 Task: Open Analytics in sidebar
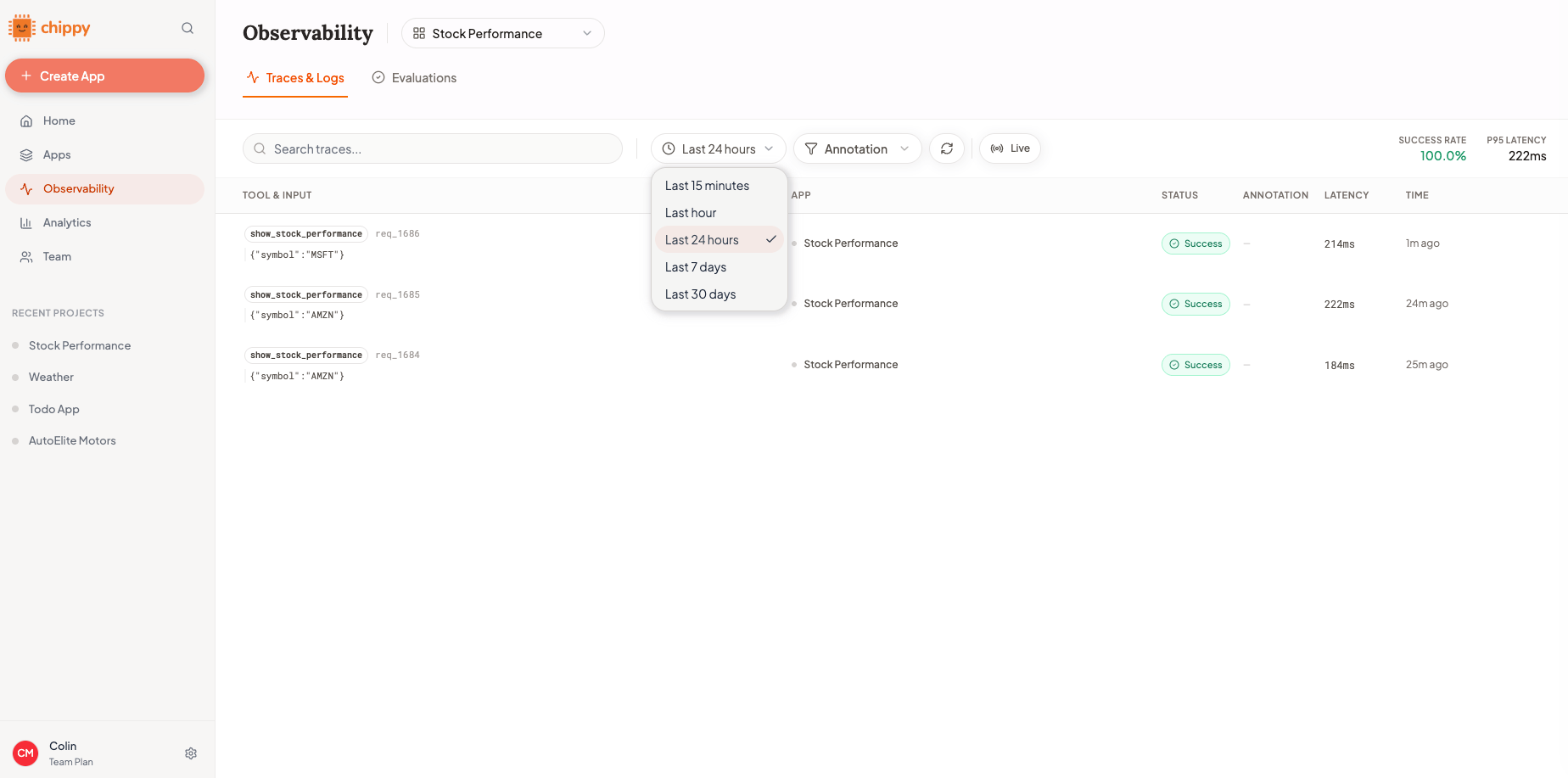point(105,223)
